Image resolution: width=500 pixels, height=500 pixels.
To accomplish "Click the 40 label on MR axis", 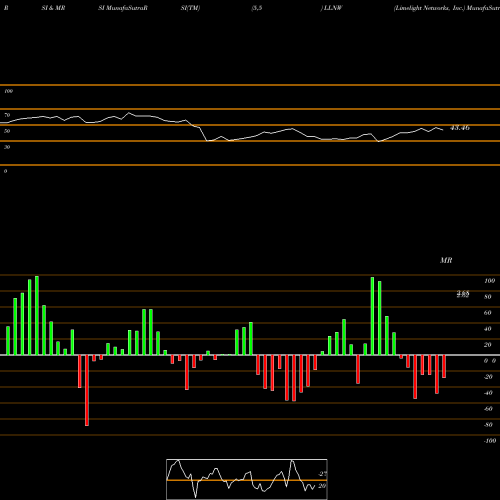I will coord(488,329).
